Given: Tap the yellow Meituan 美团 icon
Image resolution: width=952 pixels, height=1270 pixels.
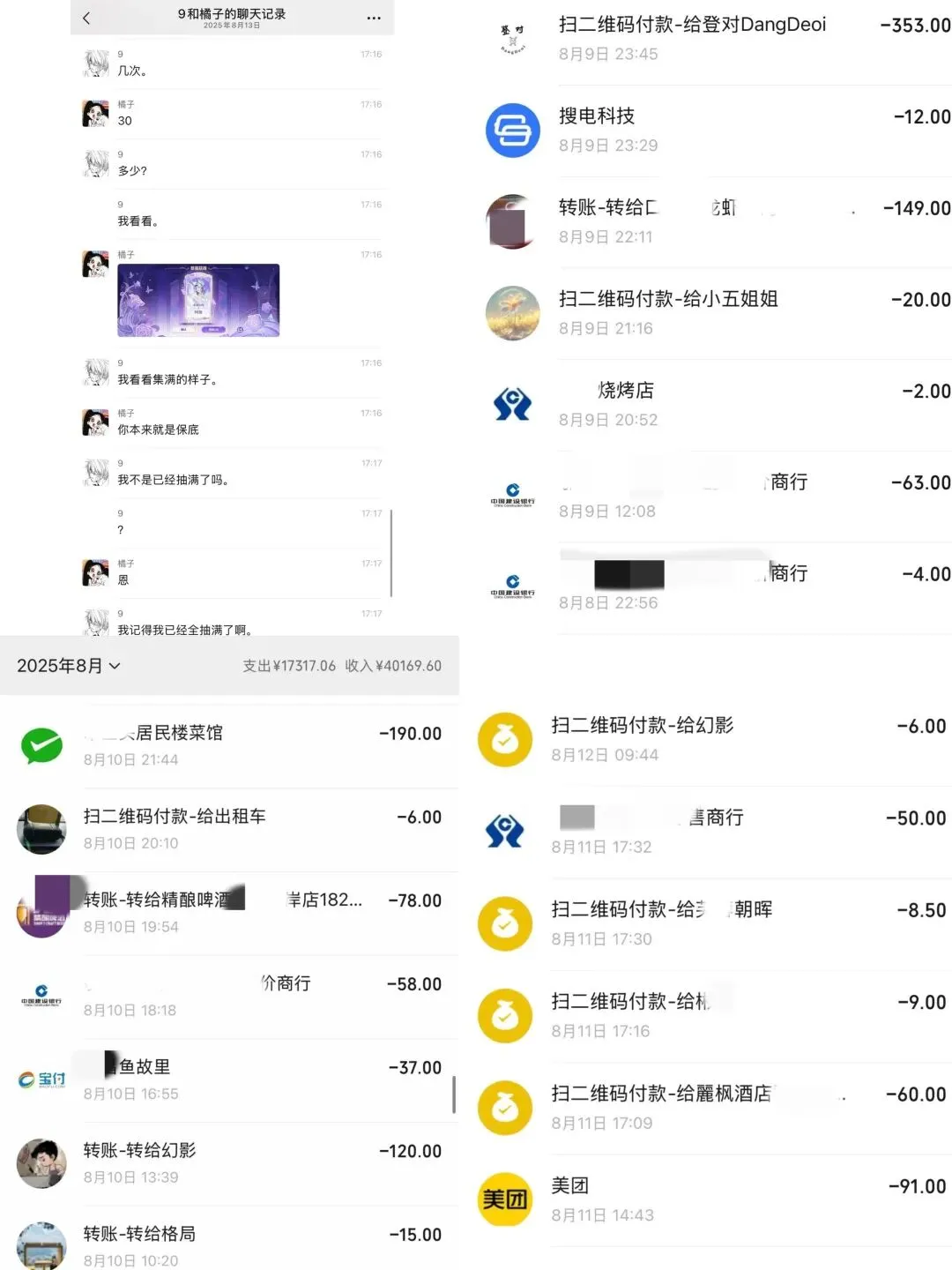Looking at the screenshot, I should (504, 1199).
